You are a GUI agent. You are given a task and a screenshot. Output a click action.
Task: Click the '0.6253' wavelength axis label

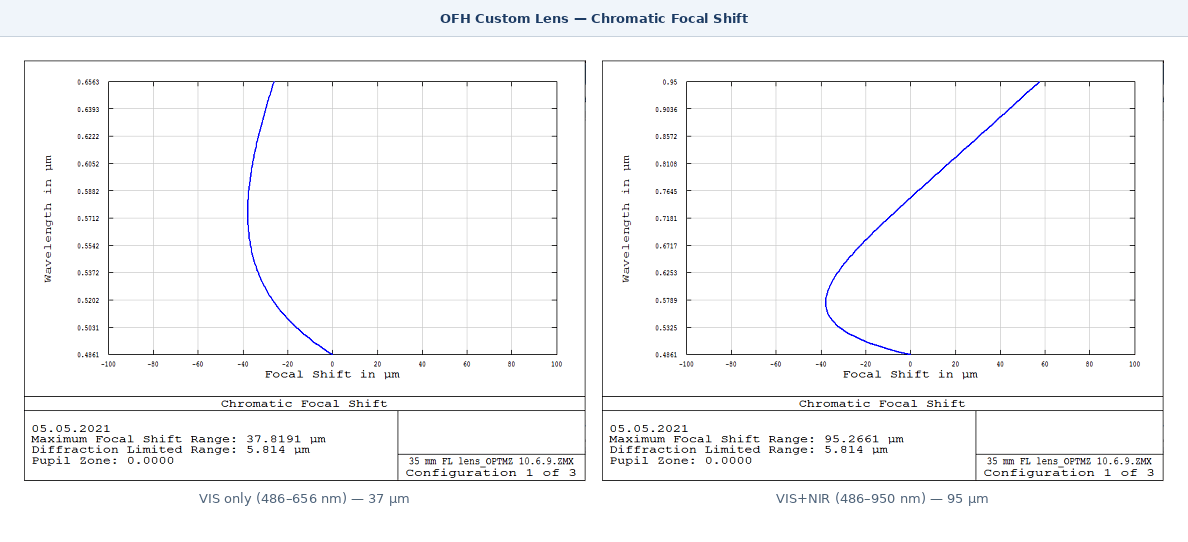pyautogui.click(x=666, y=273)
